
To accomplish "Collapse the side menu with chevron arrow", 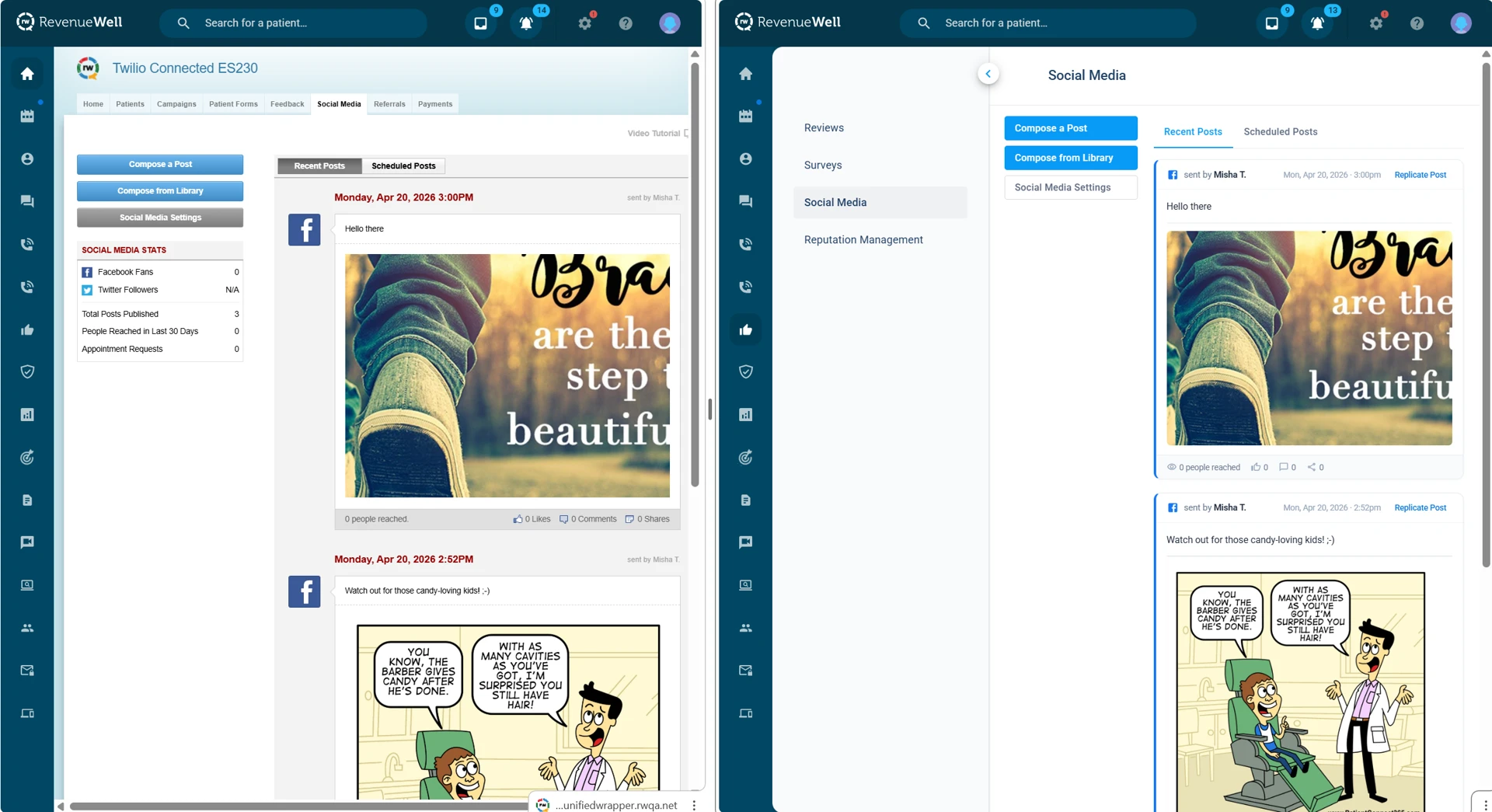I will point(988,74).
